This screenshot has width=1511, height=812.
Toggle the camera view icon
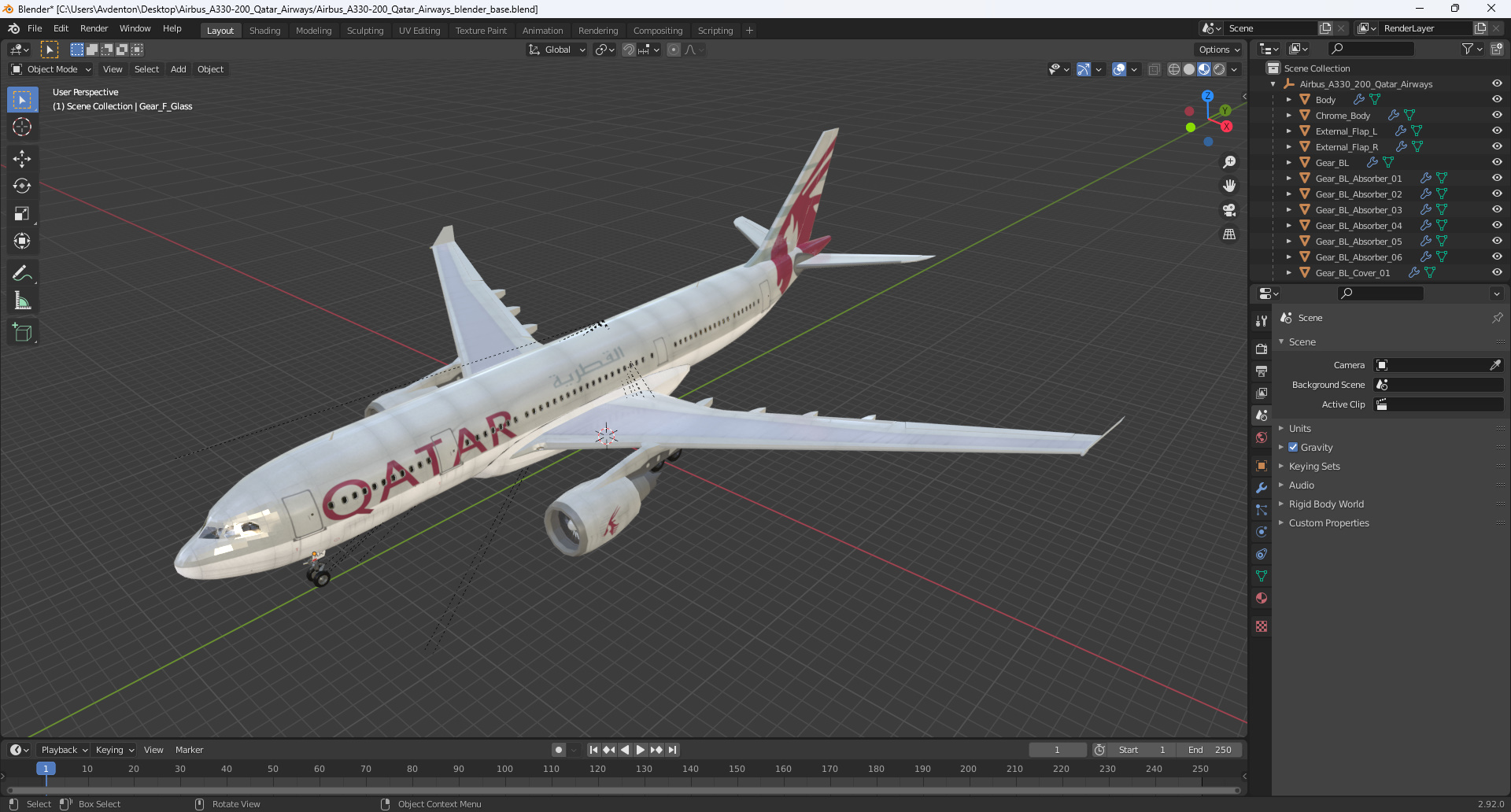[1229, 210]
